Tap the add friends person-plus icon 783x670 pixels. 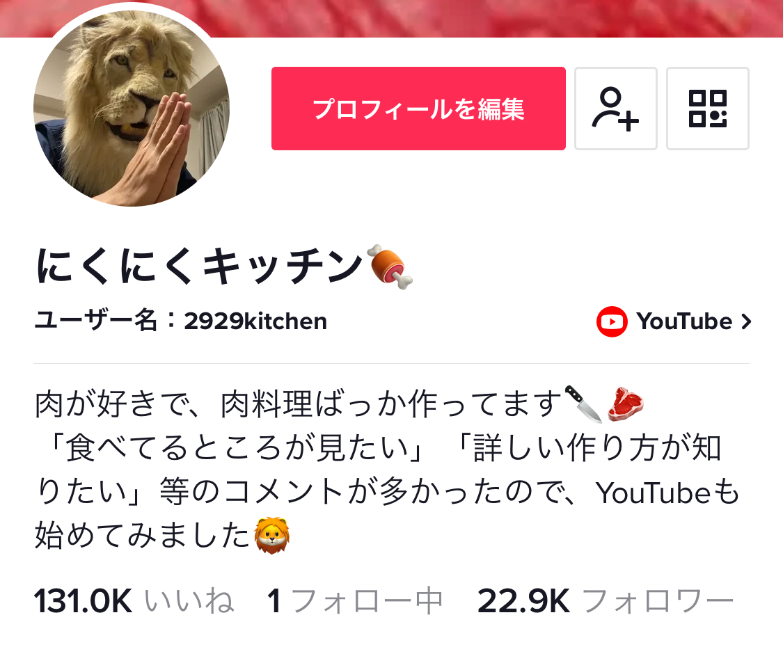pos(616,108)
